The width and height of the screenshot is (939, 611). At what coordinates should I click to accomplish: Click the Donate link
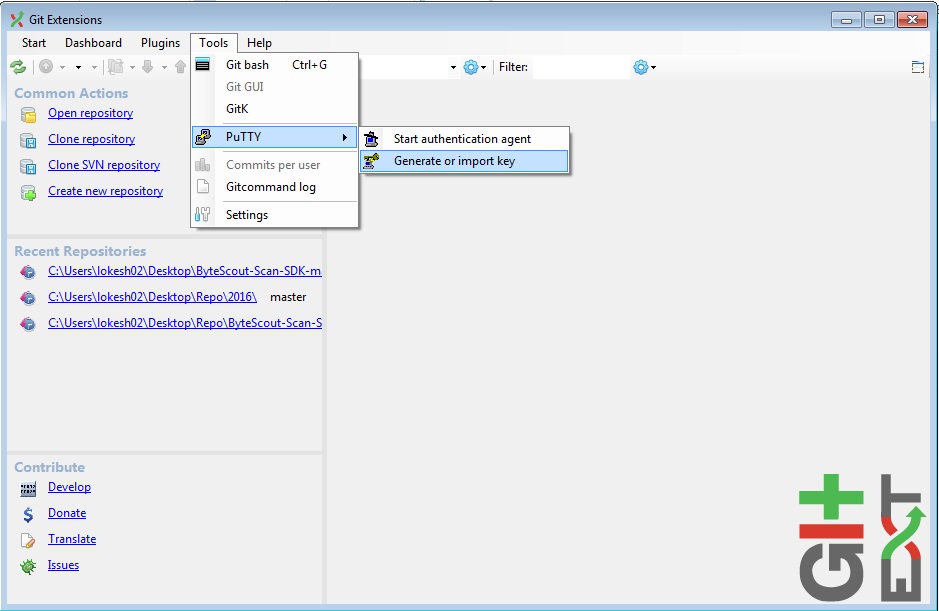coord(67,513)
